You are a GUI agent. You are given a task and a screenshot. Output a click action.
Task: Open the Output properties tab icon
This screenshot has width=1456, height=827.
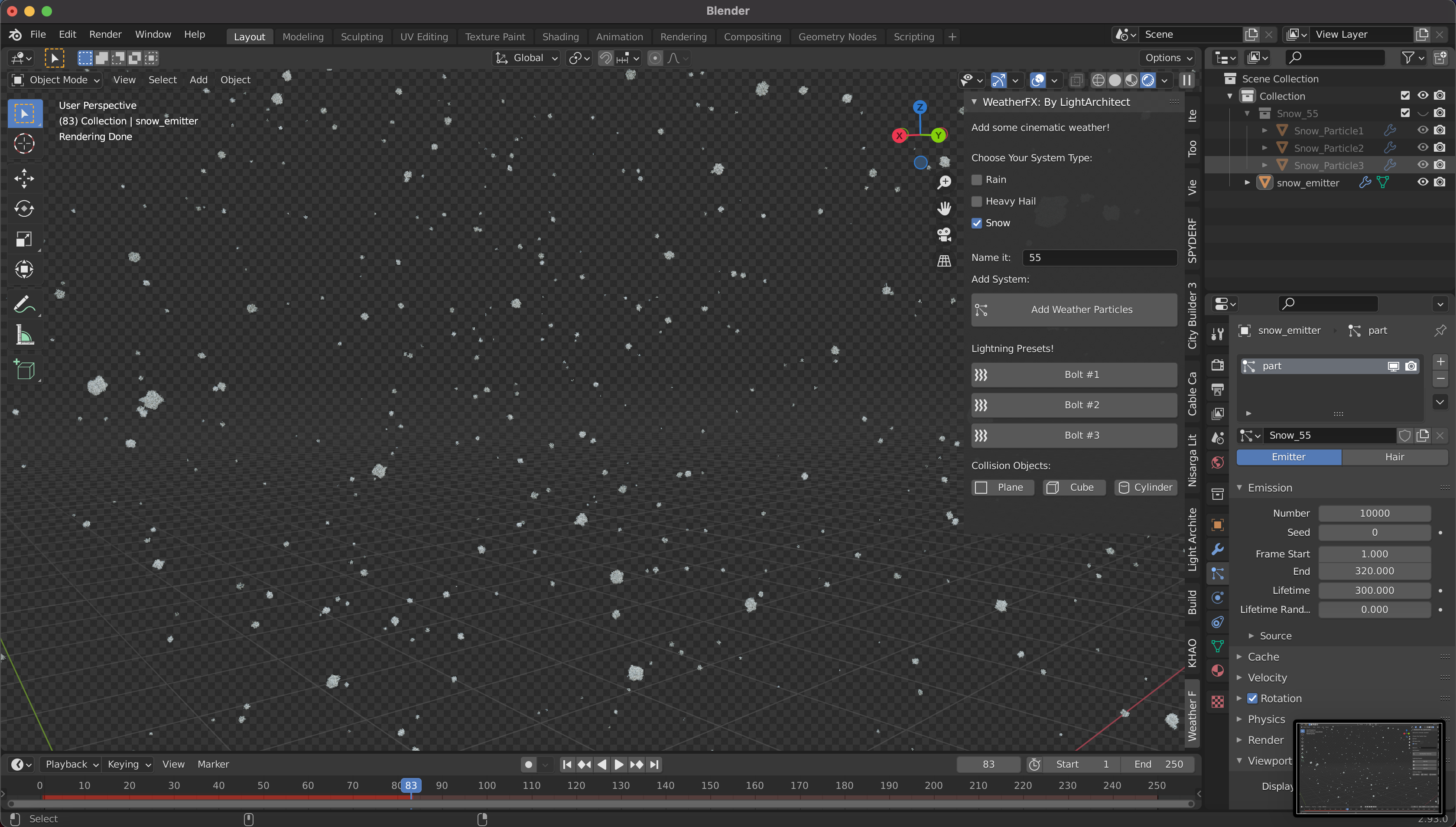click(1218, 389)
